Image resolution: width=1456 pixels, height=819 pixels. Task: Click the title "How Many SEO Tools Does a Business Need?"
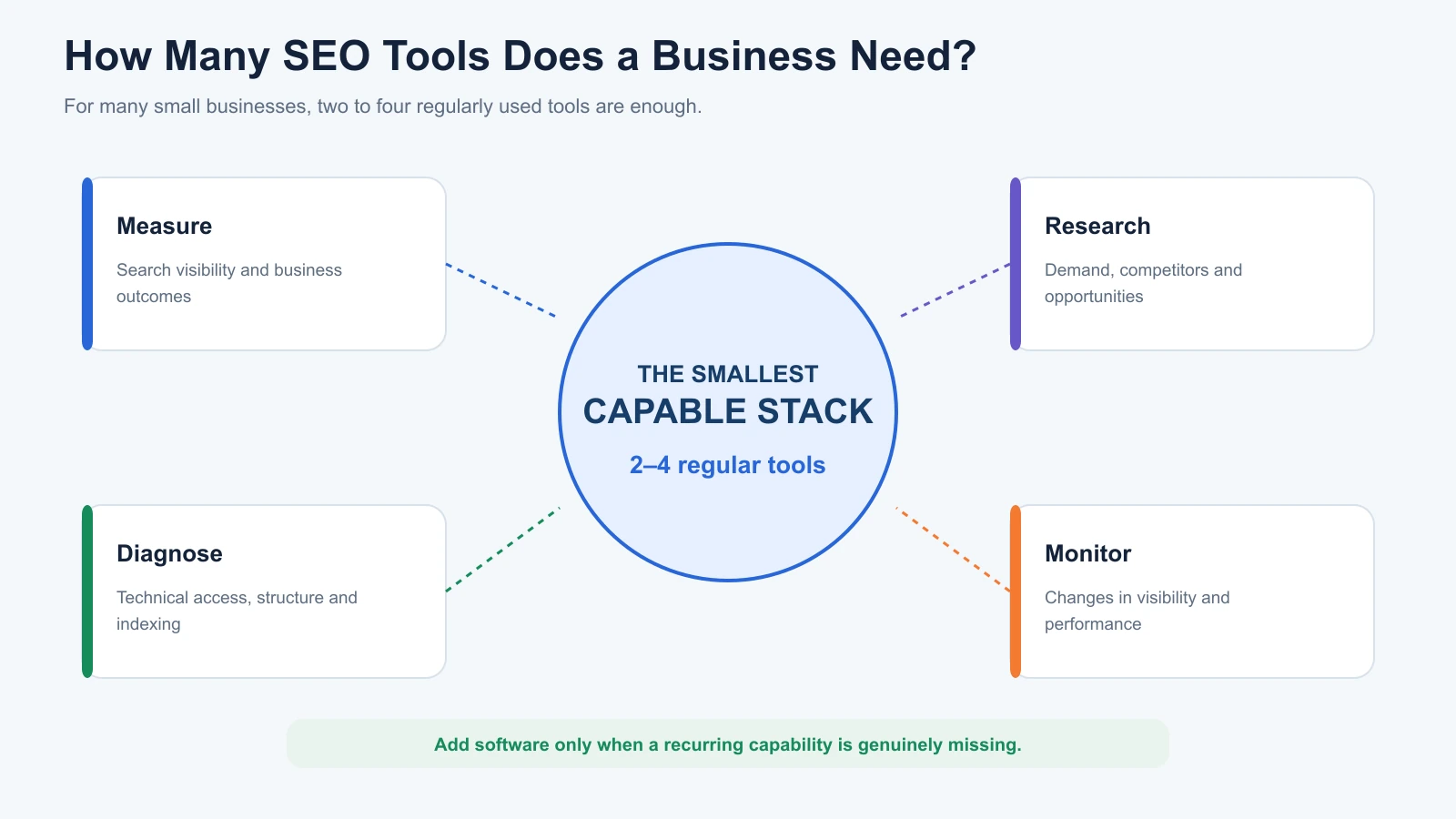click(x=520, y=56)
